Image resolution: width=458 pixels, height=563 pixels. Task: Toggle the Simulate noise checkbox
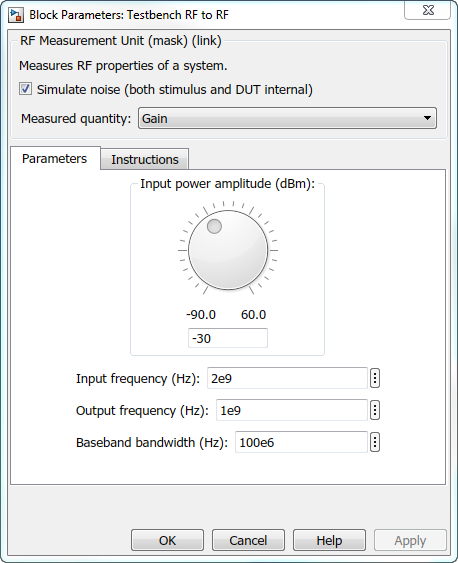point(25,89)
